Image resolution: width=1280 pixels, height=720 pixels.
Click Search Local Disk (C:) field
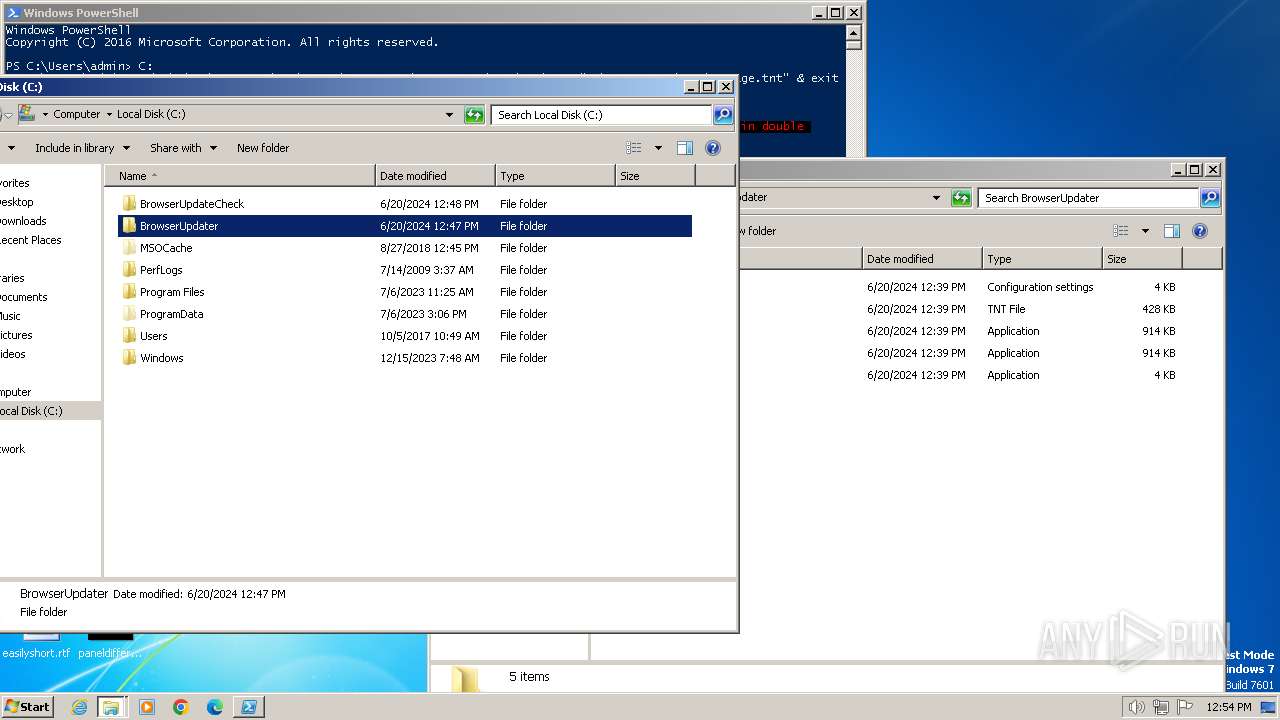click(x=601, y=115)
